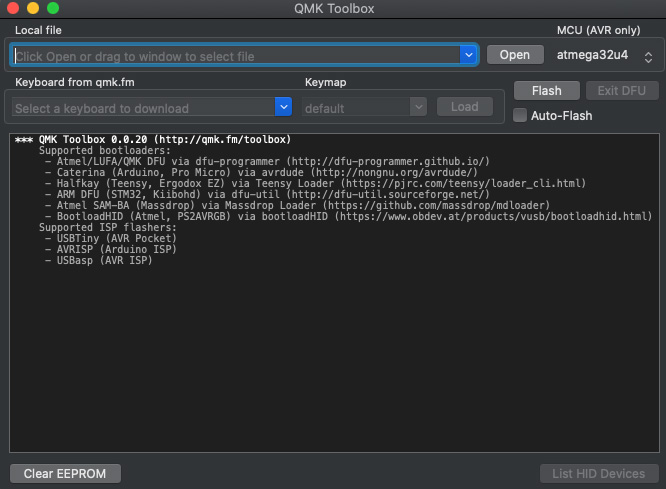Screen dimensions: 666x489
Task: Click the Local file label
Action: tap(38, 30)
